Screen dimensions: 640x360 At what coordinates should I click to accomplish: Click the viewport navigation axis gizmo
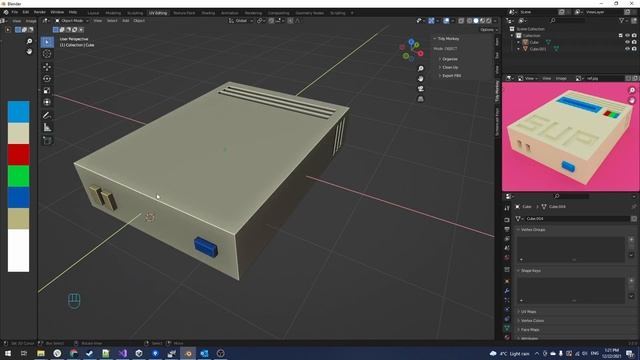tap(411, 50)
